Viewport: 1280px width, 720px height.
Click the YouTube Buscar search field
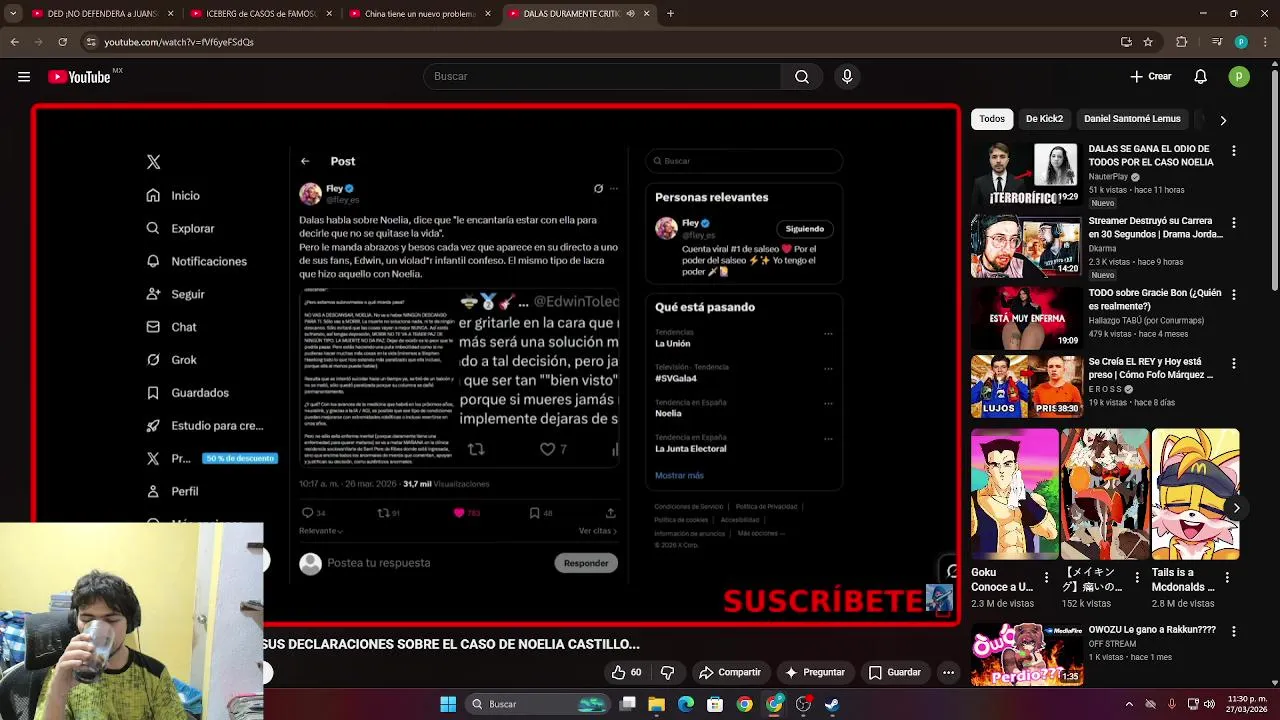[602, 77]
